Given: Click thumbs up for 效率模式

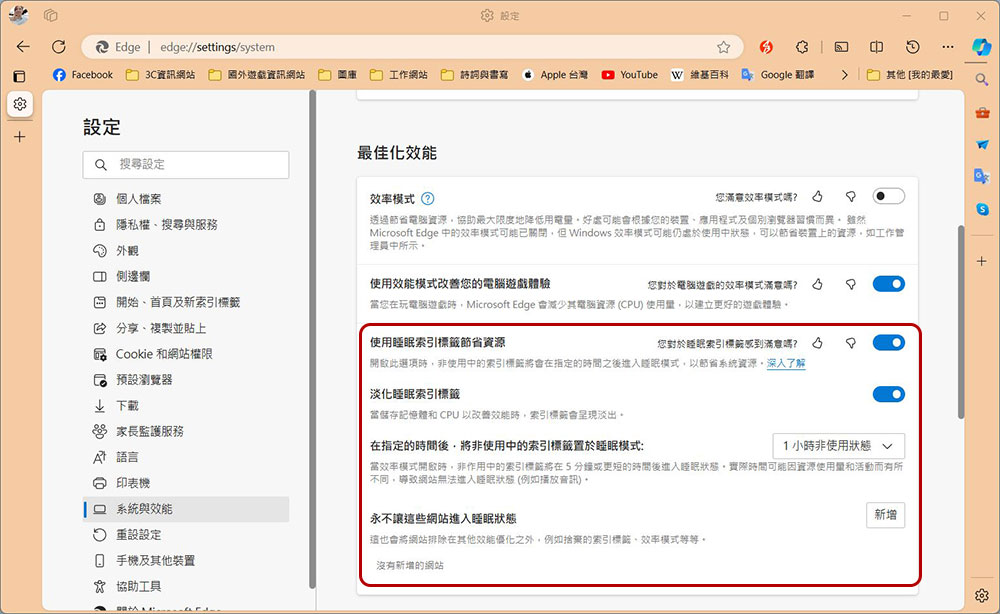Looking at the screenshot, I should point(818,198).
